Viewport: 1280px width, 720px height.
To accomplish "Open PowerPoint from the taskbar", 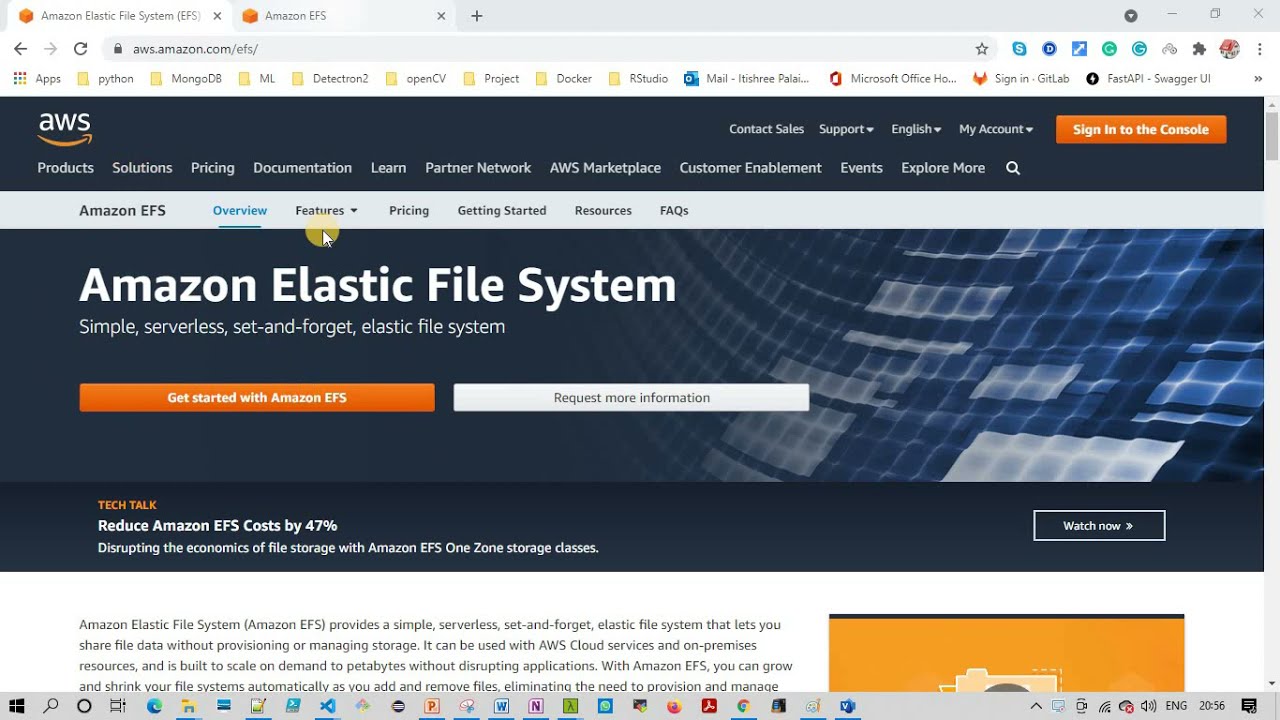I will pos(432,706).
